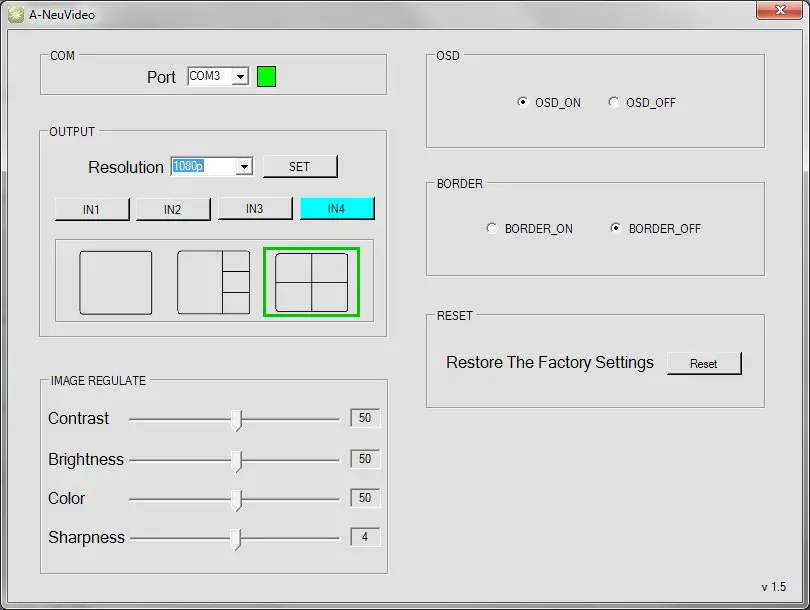810x610 pixels.
Task: Click the green COM port status indicator
Action: [266, 76]
